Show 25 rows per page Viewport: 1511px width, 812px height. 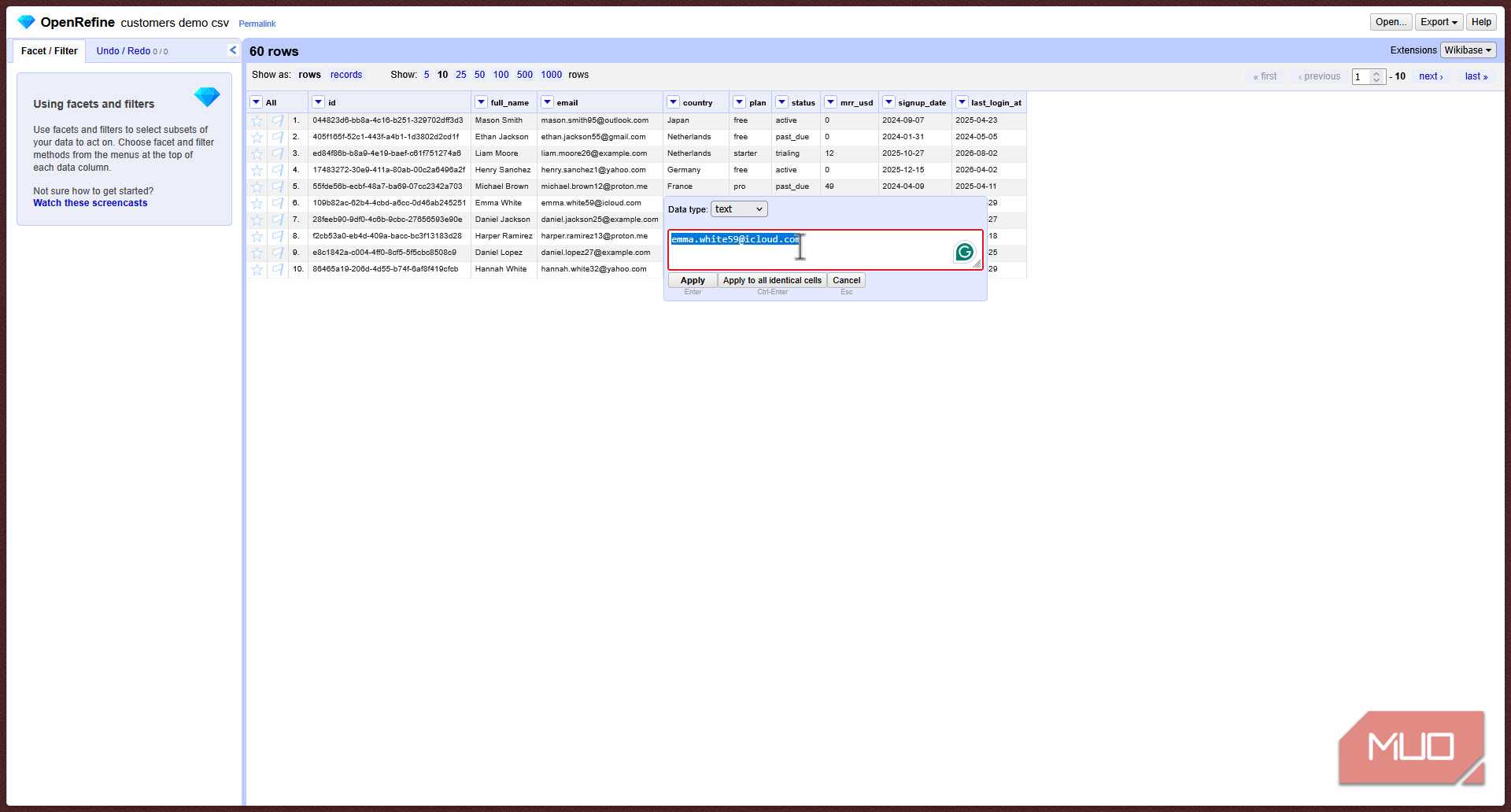(x=461, y=75)
